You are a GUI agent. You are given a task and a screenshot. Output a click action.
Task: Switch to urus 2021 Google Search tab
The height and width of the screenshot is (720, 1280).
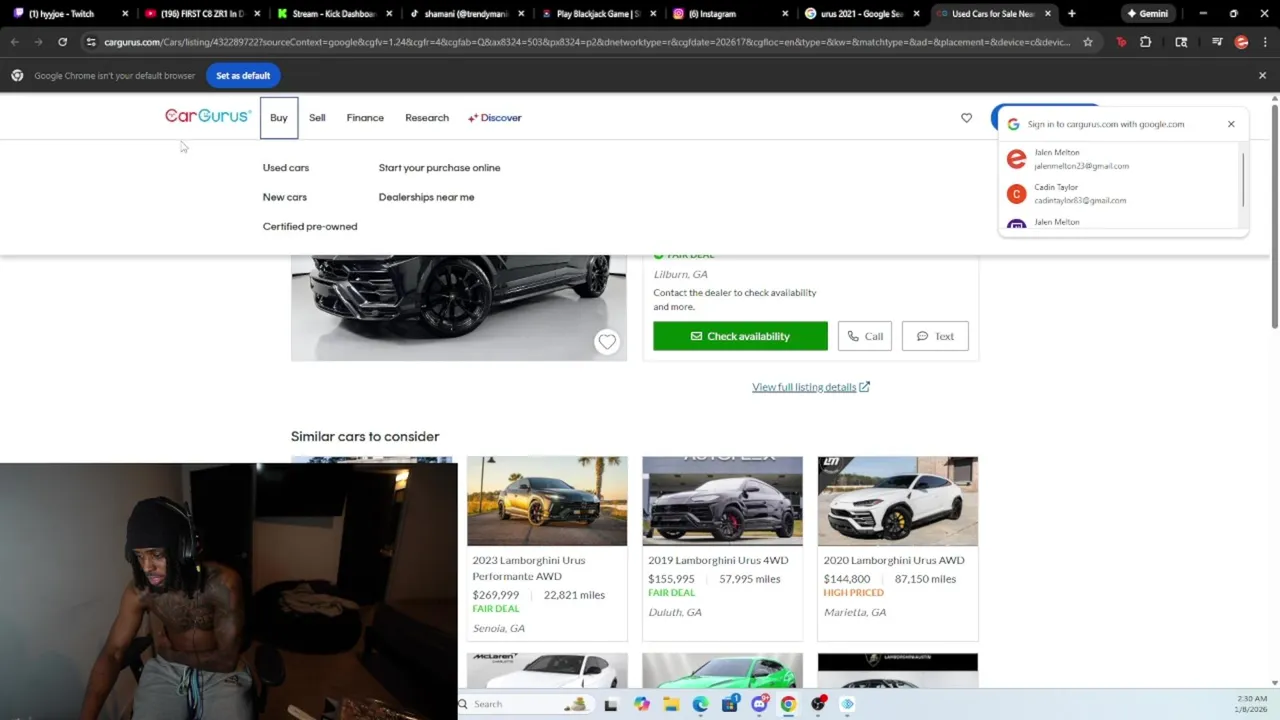pos(862,14)
